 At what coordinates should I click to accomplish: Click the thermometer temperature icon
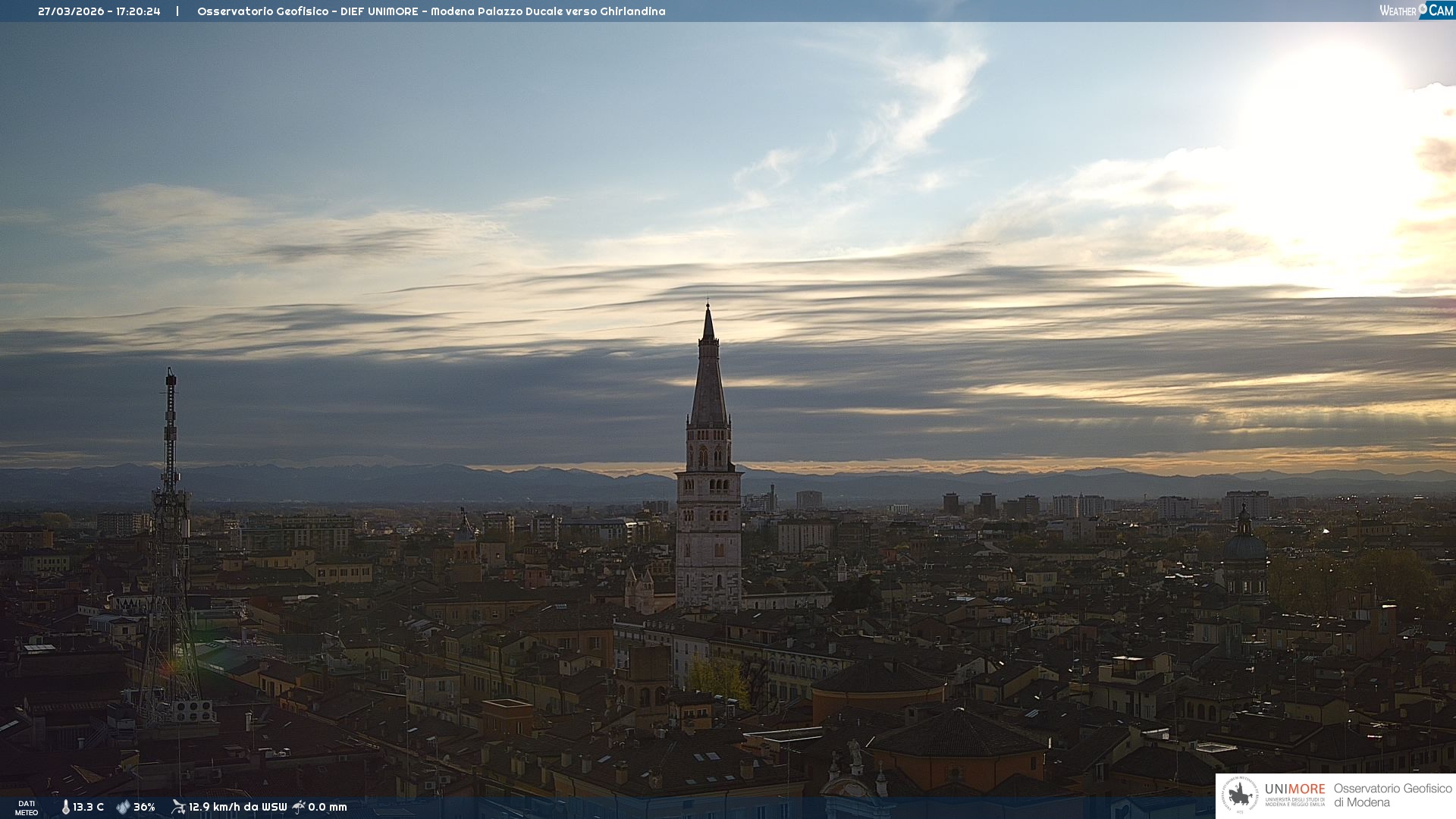pyautogui.click(x=65, y=807)
